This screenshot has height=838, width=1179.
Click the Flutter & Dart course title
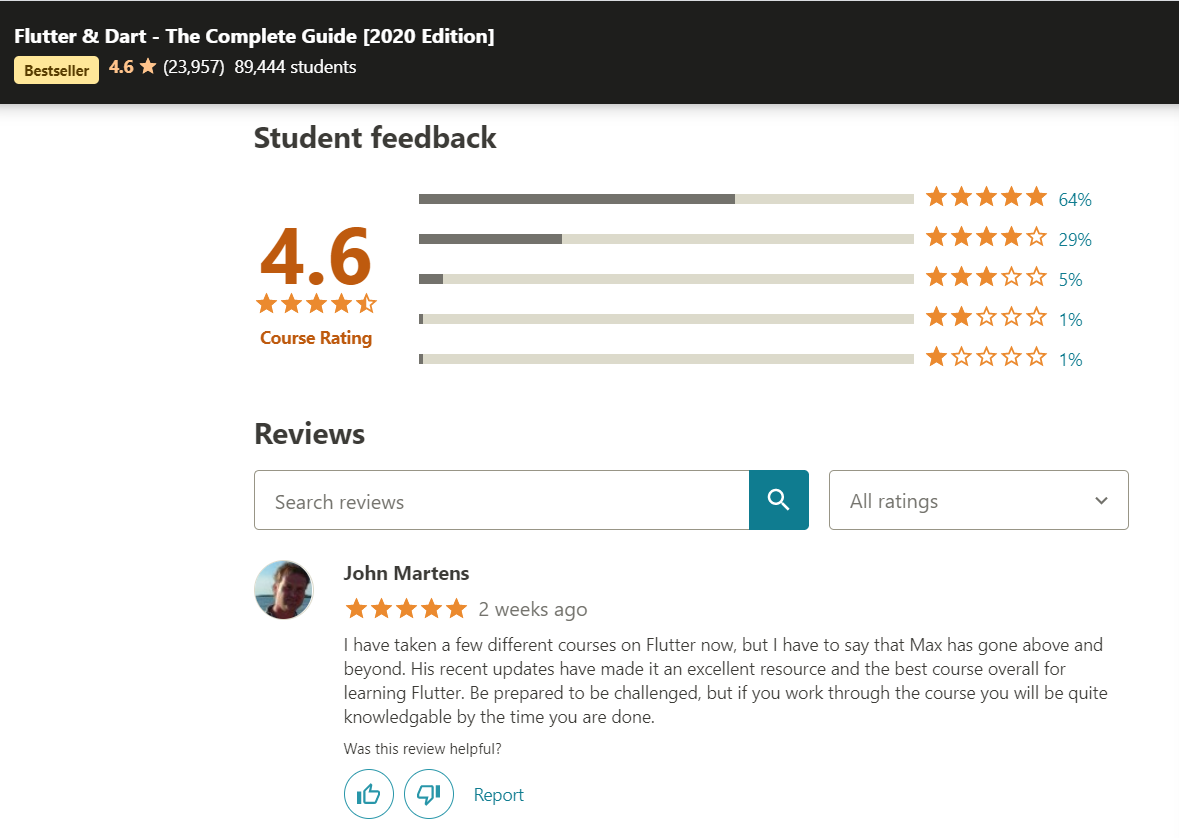pos(253,35)
